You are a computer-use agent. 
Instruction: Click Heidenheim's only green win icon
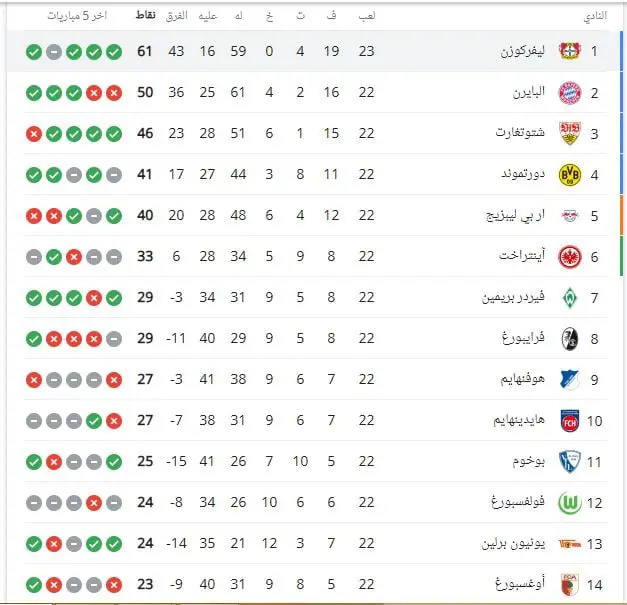[x=94, y=421]
